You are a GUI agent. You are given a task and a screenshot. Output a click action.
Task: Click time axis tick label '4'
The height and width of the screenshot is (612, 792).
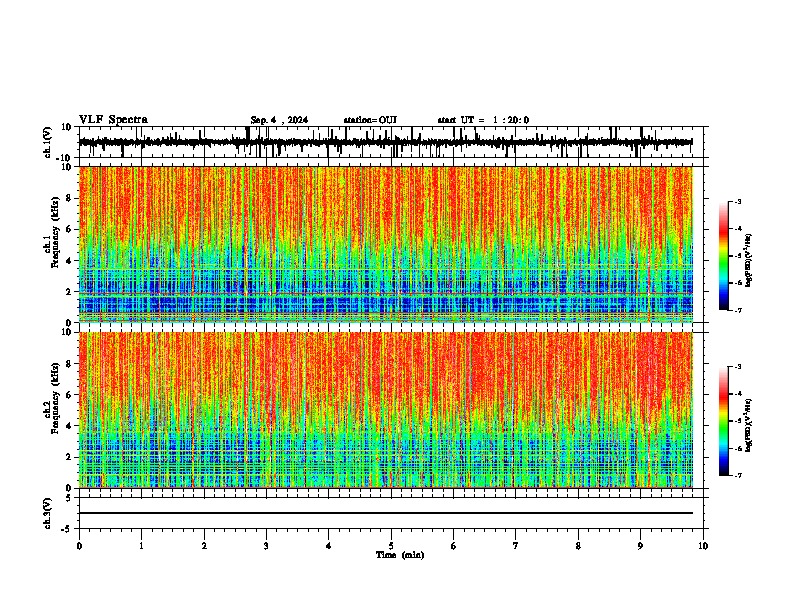(329, 546)
